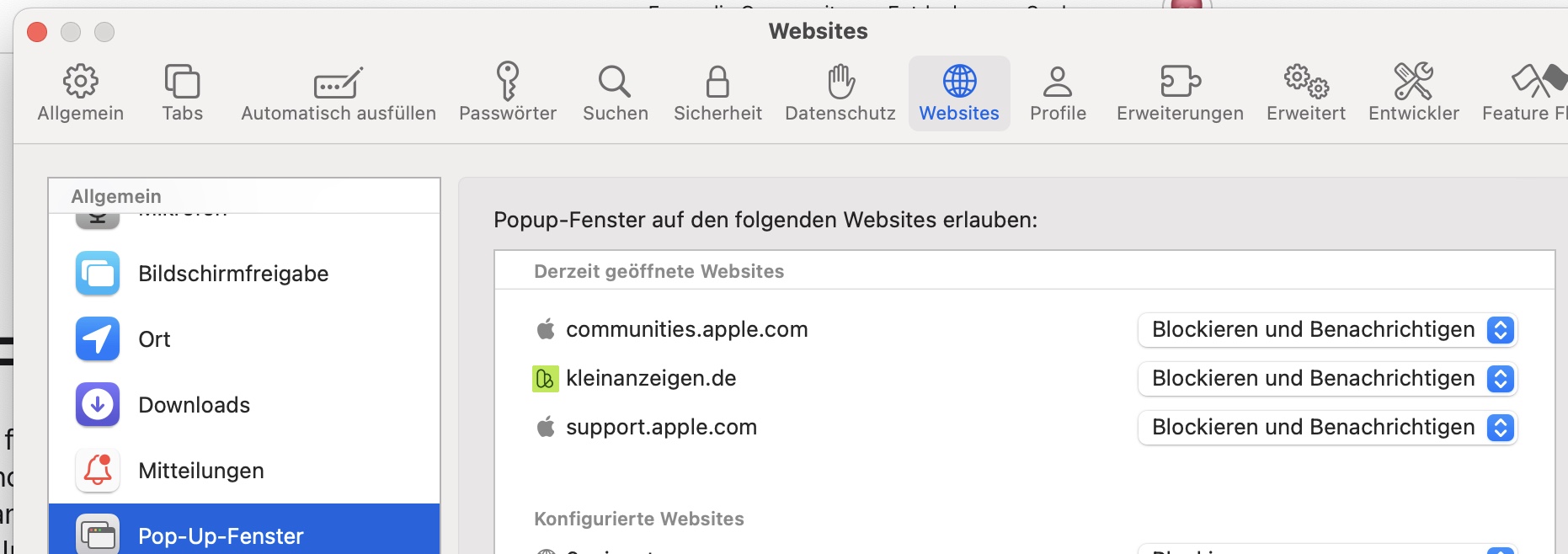This screenshot has width=1568, height=554.
Task: Select Ort in the sidebar list
Action: (155, 339)
